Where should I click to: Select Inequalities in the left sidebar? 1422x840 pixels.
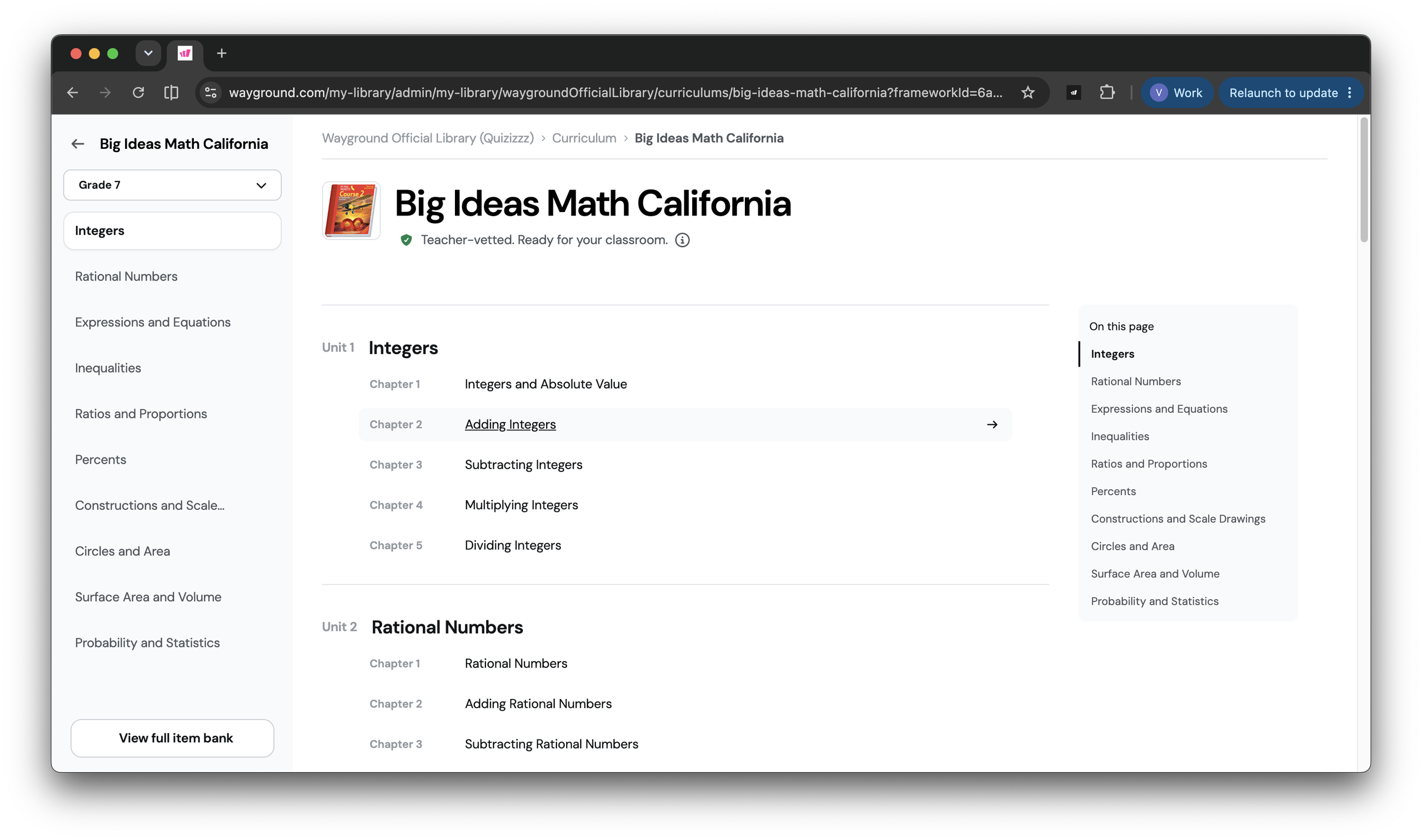[x=108, y=368]
